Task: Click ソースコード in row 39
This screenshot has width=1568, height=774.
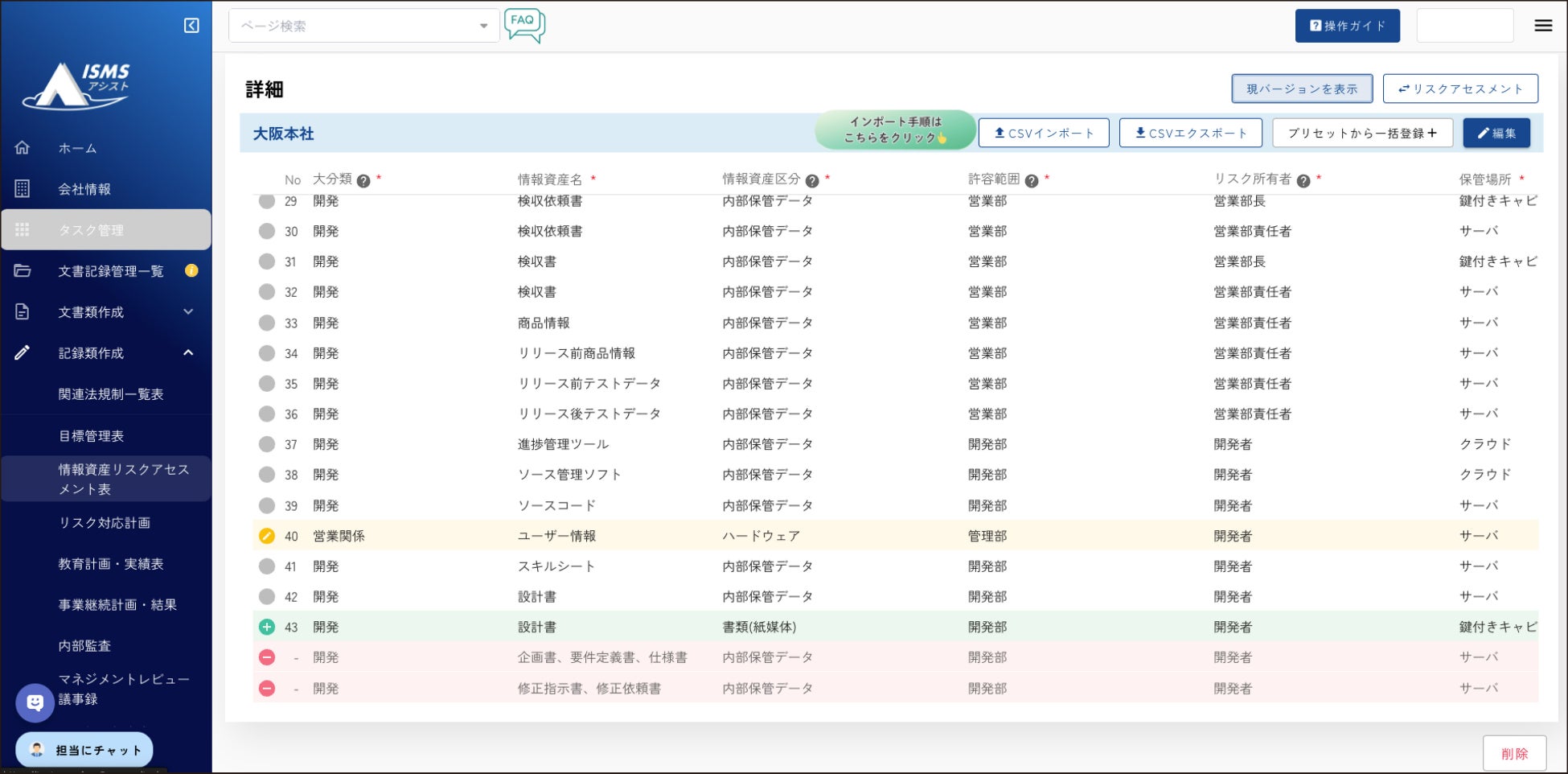Action: [557, 505]
